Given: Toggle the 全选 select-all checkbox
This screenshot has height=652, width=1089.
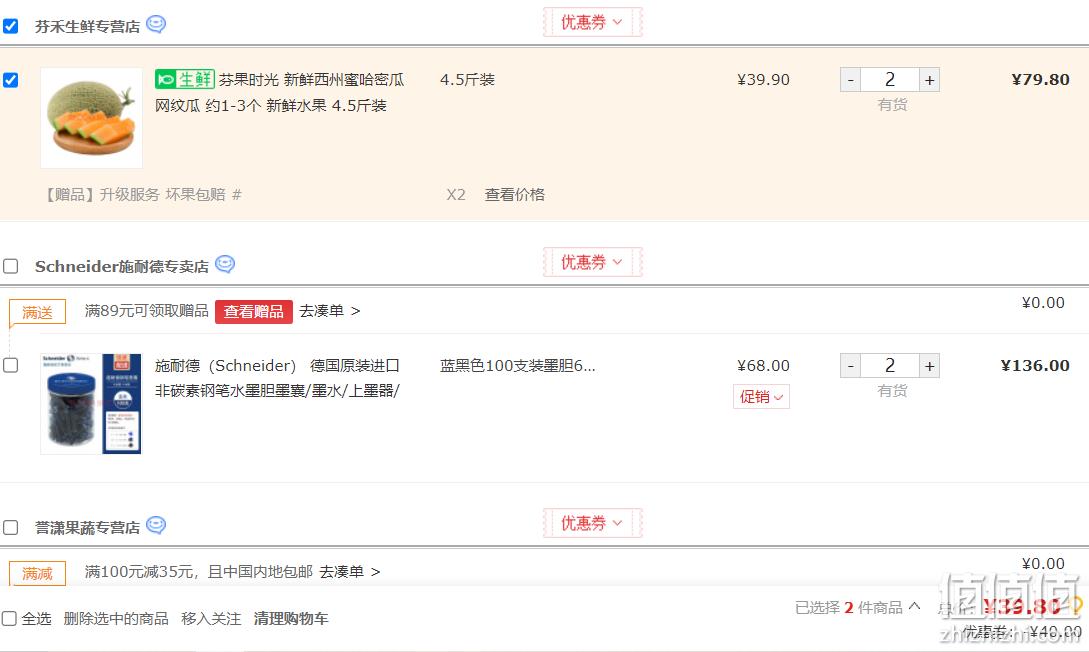Looking at the screenshot, I should click(x=9, y=619).
